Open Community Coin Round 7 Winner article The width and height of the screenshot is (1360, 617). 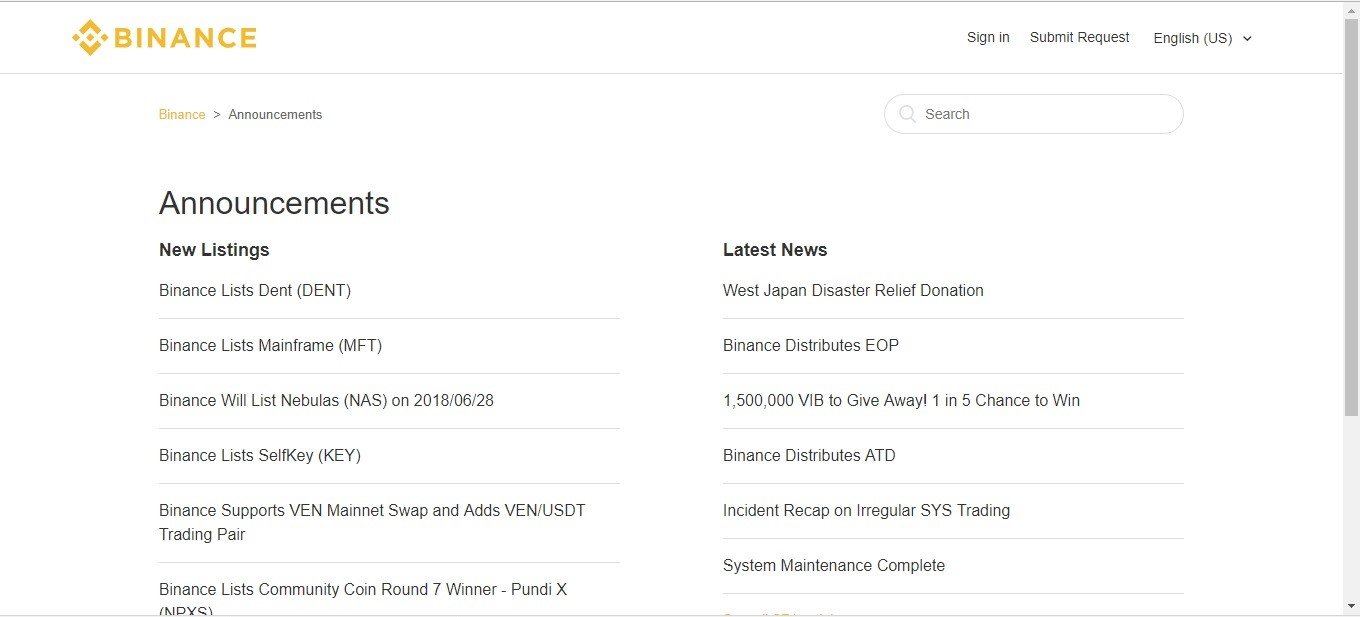pos(363,598)
